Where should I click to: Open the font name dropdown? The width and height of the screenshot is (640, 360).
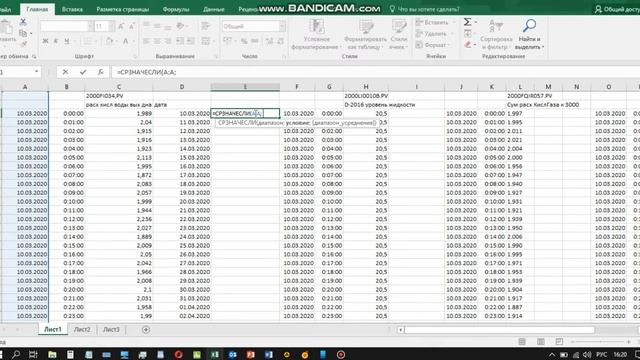91,27
